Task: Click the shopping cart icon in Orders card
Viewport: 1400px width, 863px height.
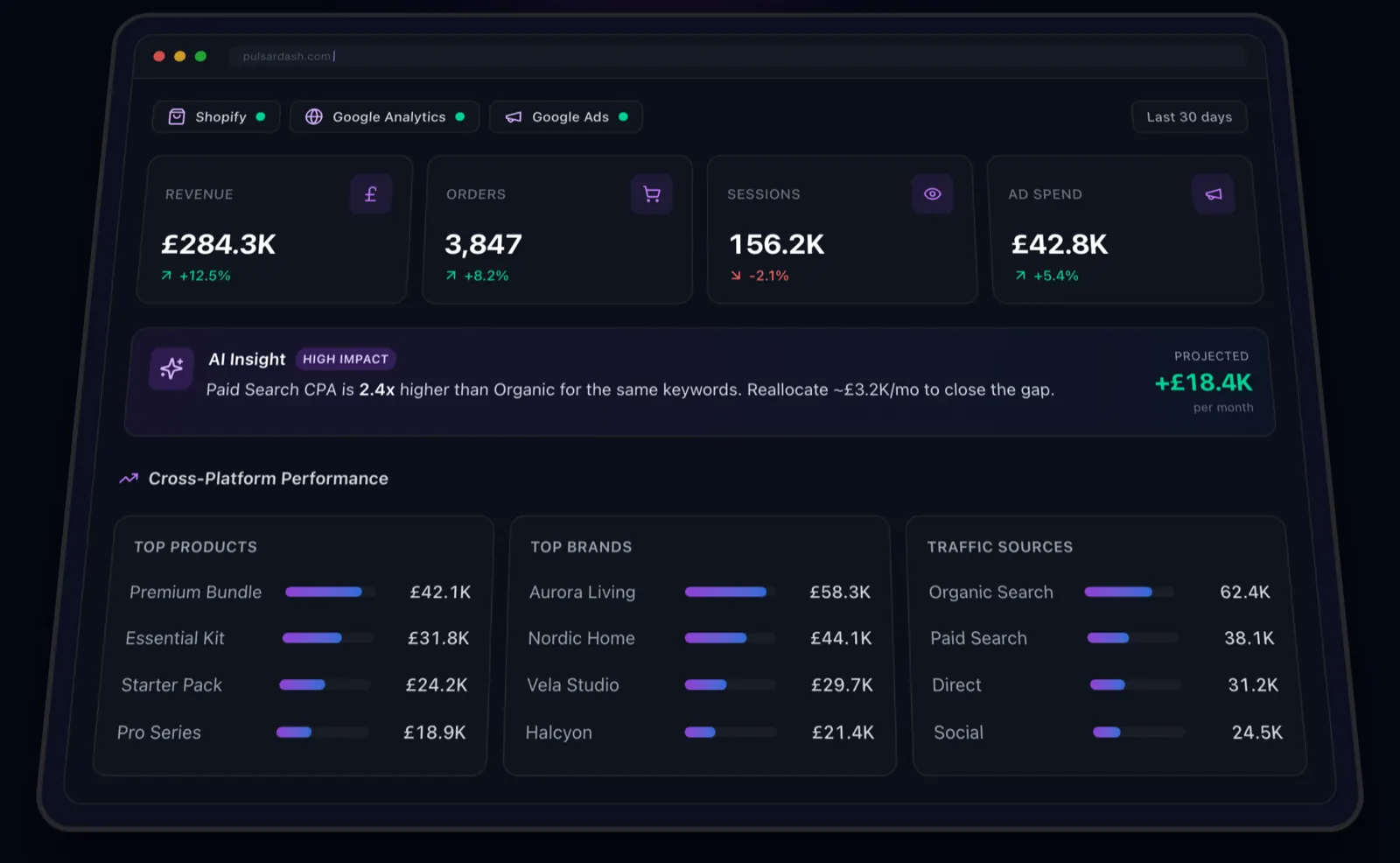Action: click(652, 194)
